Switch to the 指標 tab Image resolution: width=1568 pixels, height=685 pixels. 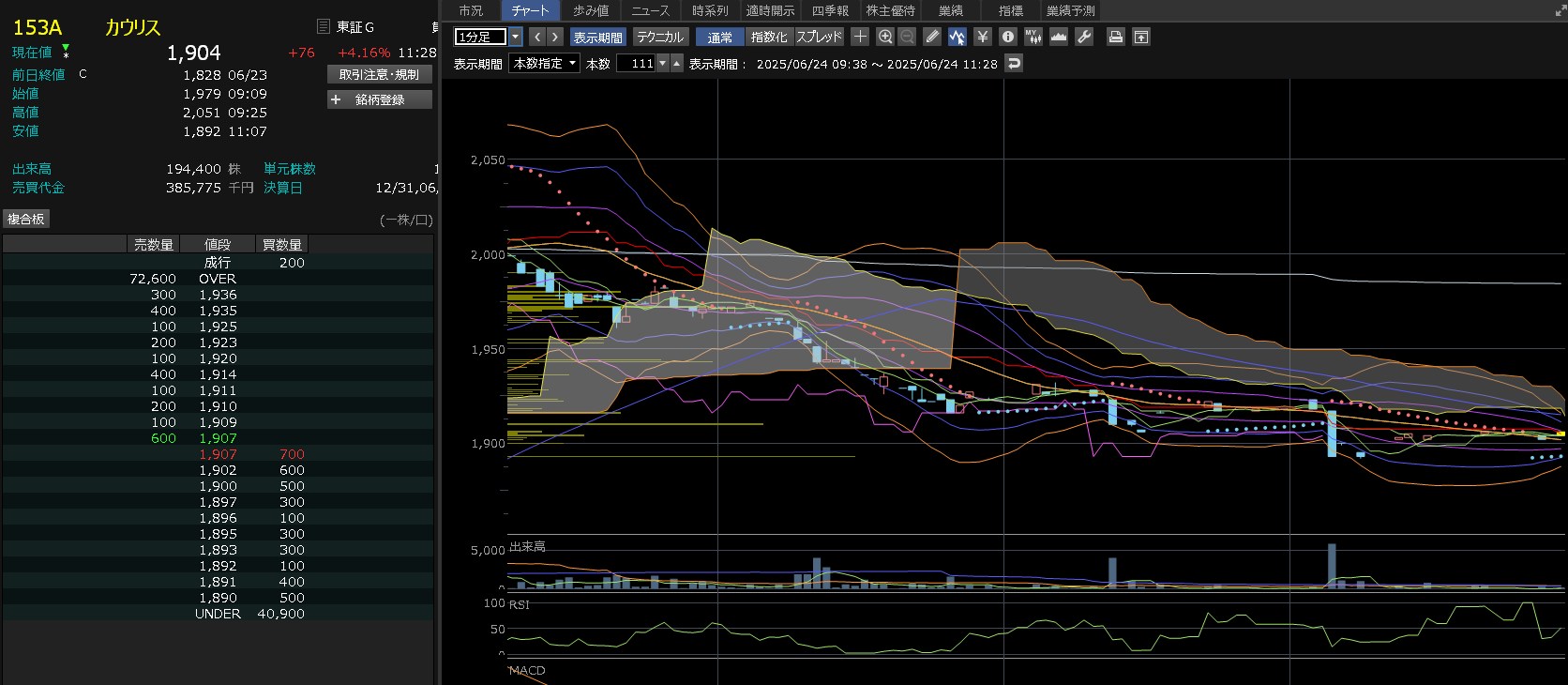[x=1010, y=10]
